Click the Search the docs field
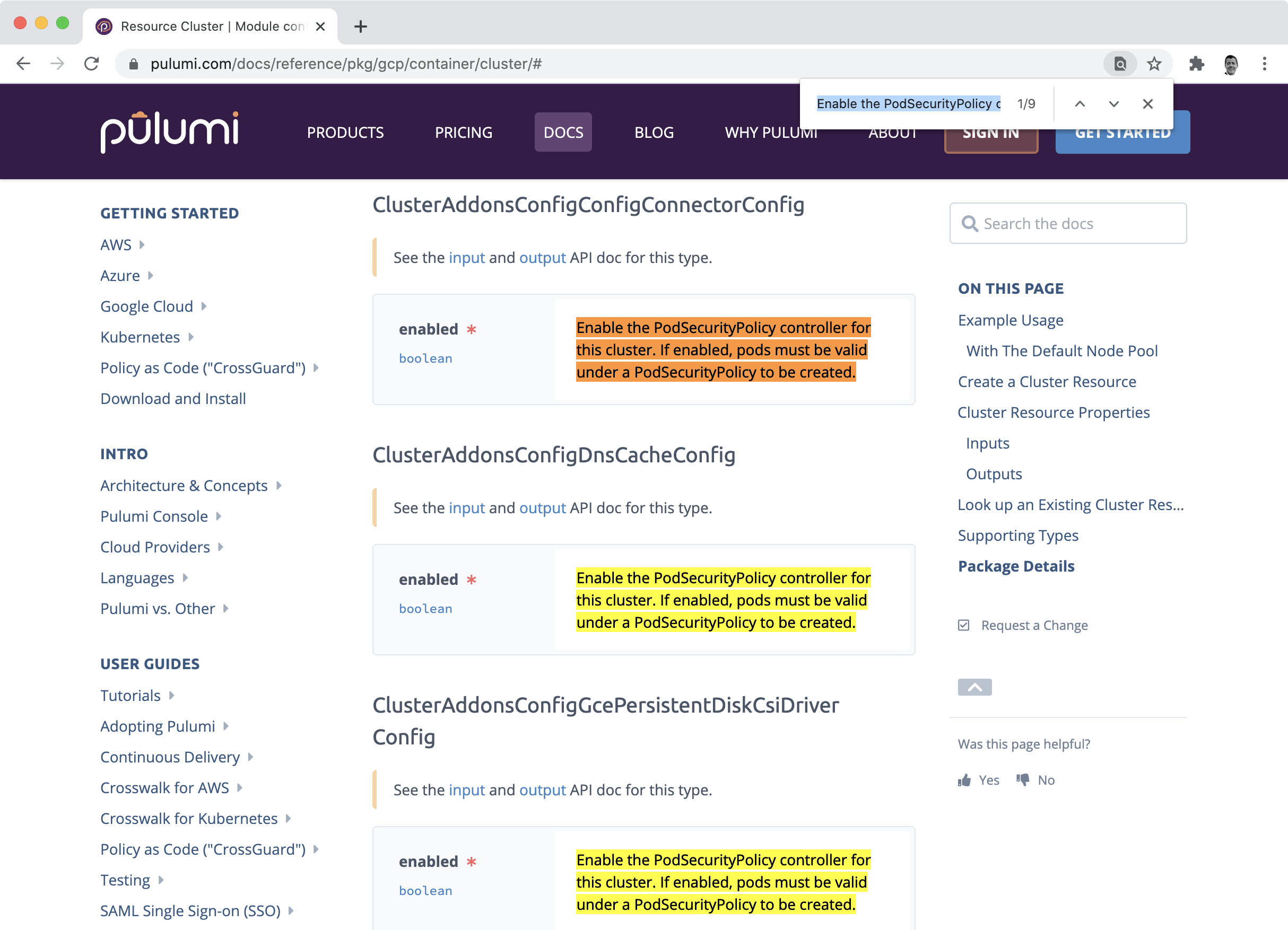This screenshot has width=1288, height=930. tap(1068, 224)
